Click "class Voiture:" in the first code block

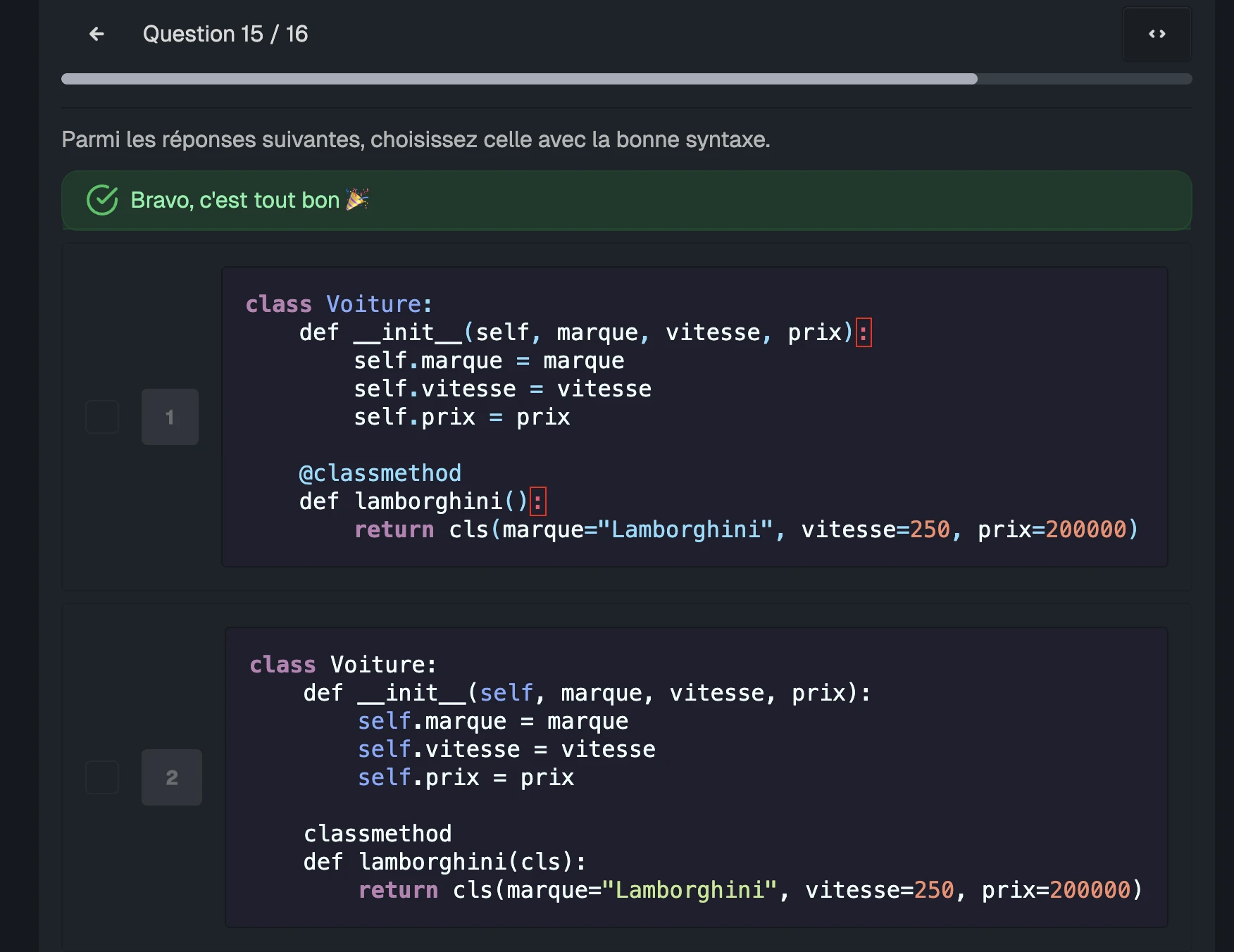(x=338, y=304)
